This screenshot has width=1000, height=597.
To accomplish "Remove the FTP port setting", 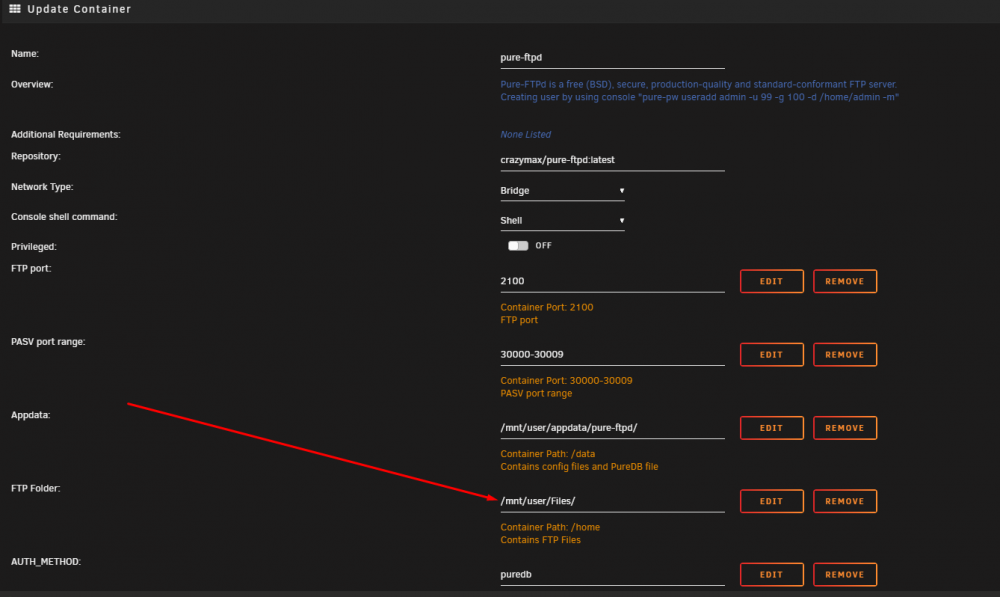I will pyautogui.click(x=845, y=281).
